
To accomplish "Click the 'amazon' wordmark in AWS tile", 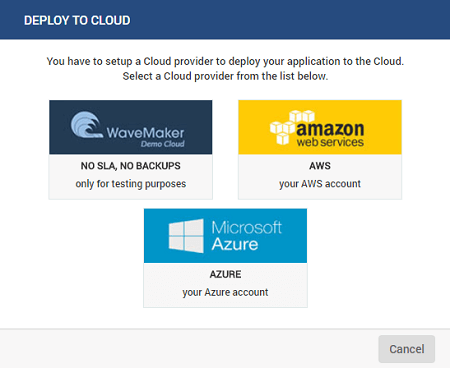I will pyautogui.click(x=330, y=129).
